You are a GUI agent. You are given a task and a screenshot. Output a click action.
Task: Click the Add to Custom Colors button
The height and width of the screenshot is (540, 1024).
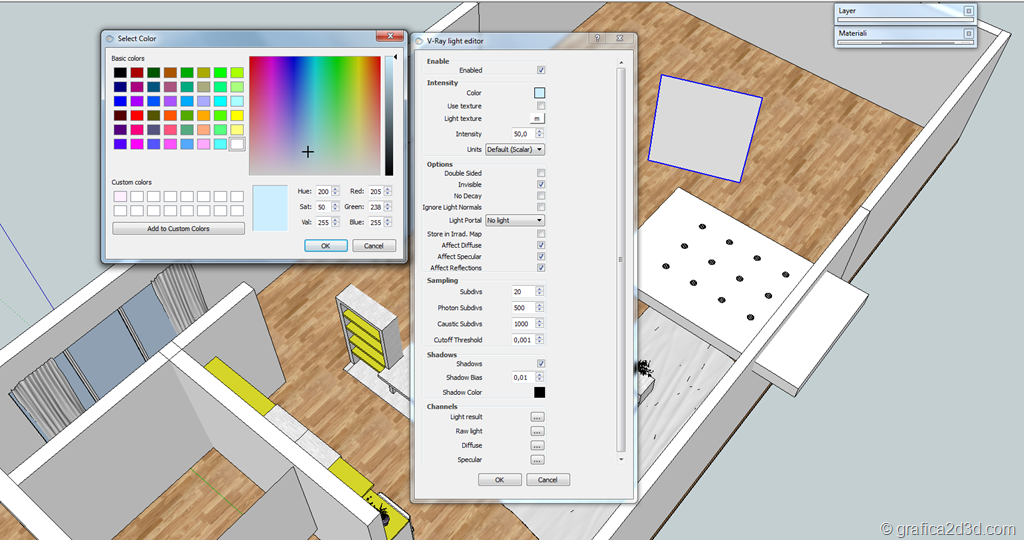coord(178,229)
